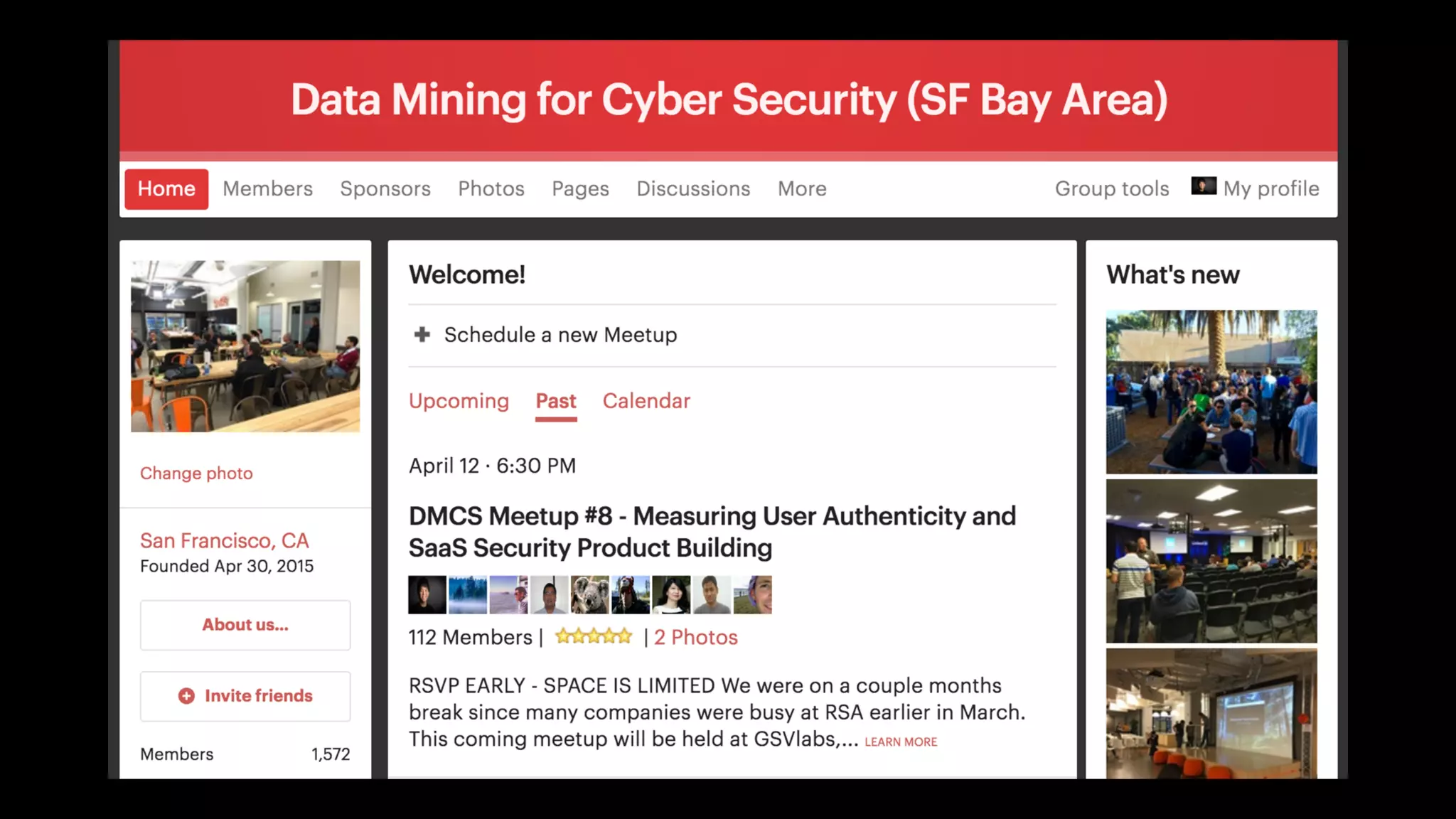Click the Change photo link

point(196,473)
